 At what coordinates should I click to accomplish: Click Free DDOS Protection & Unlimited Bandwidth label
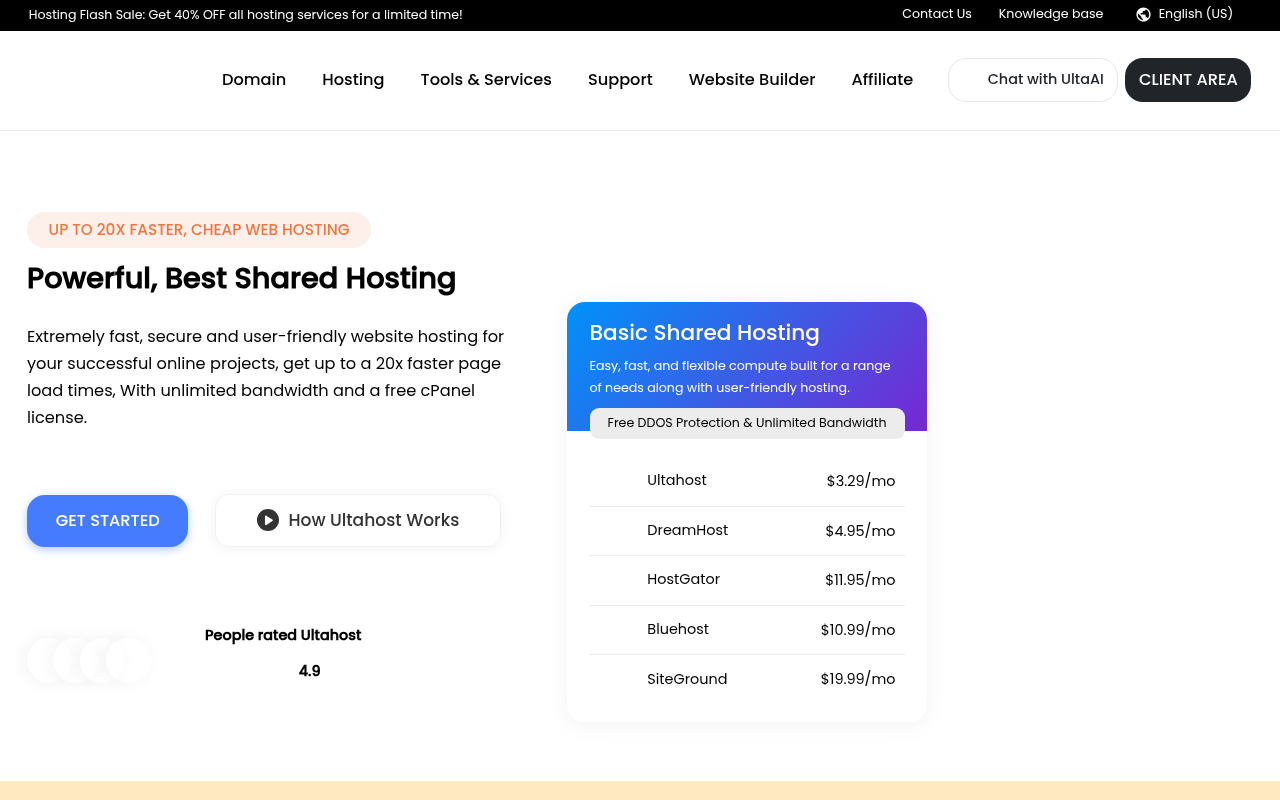(747, 423)
